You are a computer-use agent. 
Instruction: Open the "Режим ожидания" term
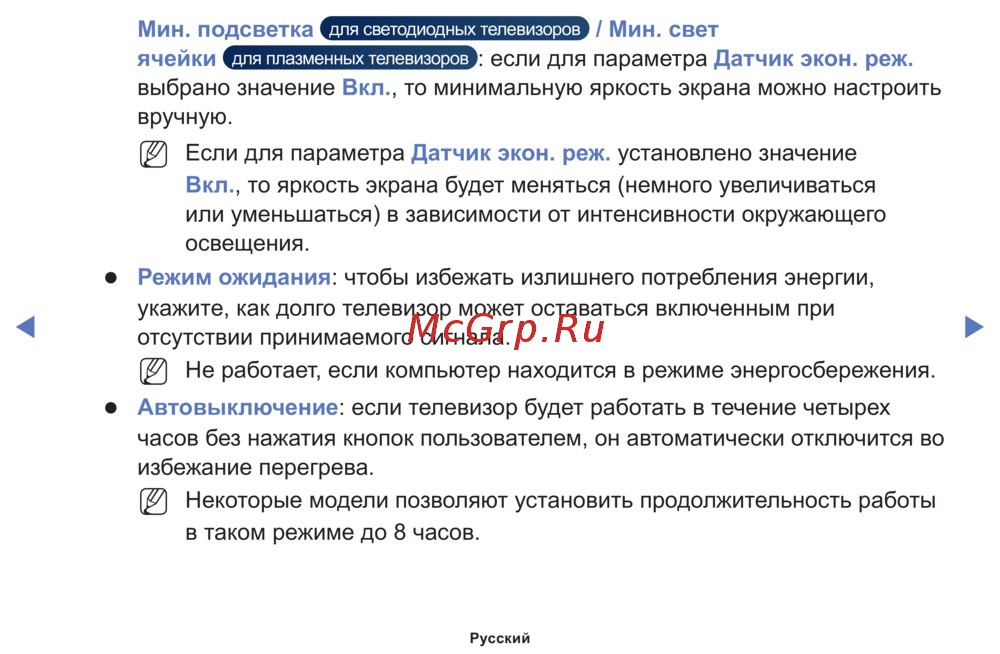pos(234,277)
